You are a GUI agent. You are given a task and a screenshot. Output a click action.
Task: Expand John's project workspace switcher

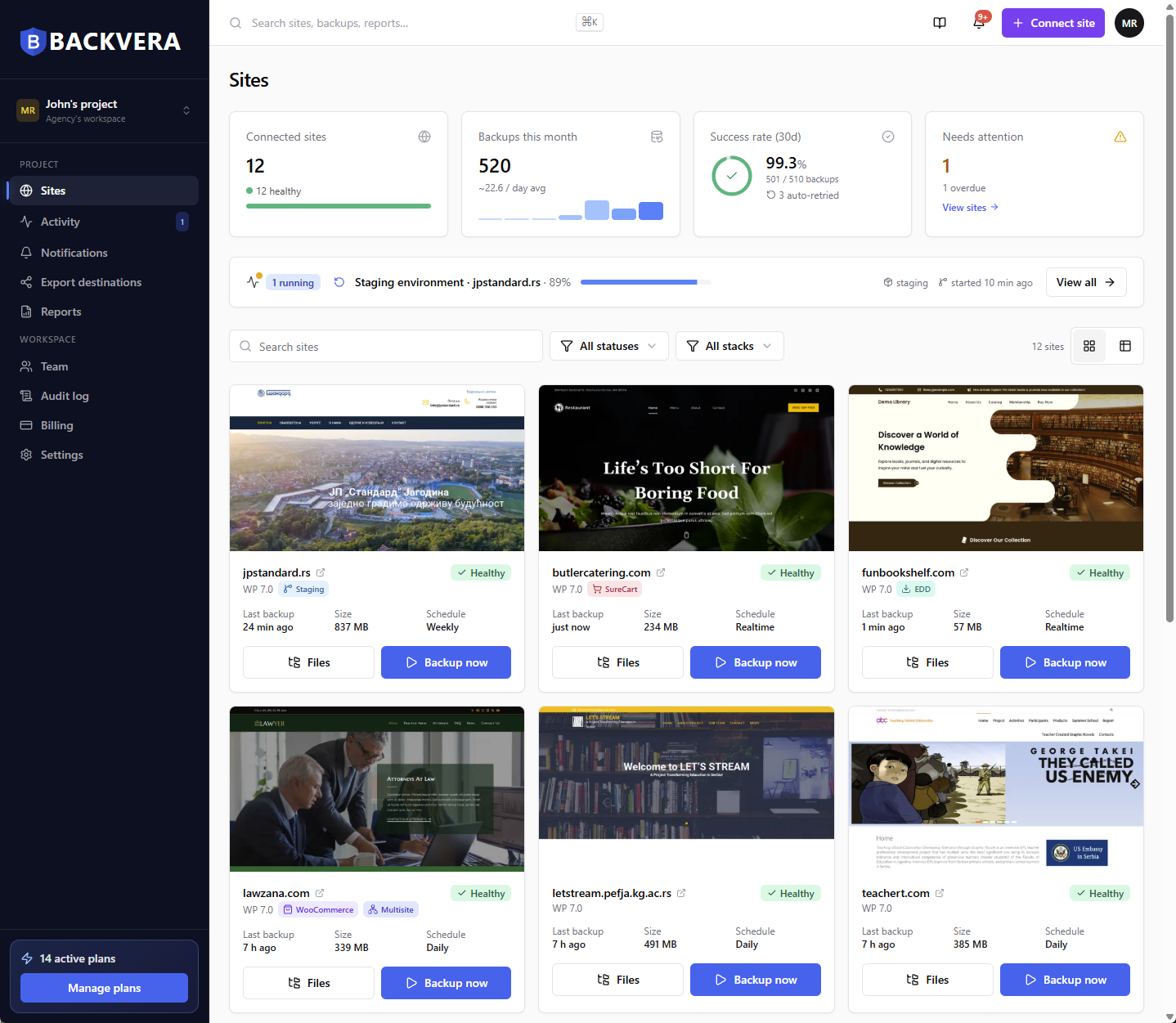105,110
